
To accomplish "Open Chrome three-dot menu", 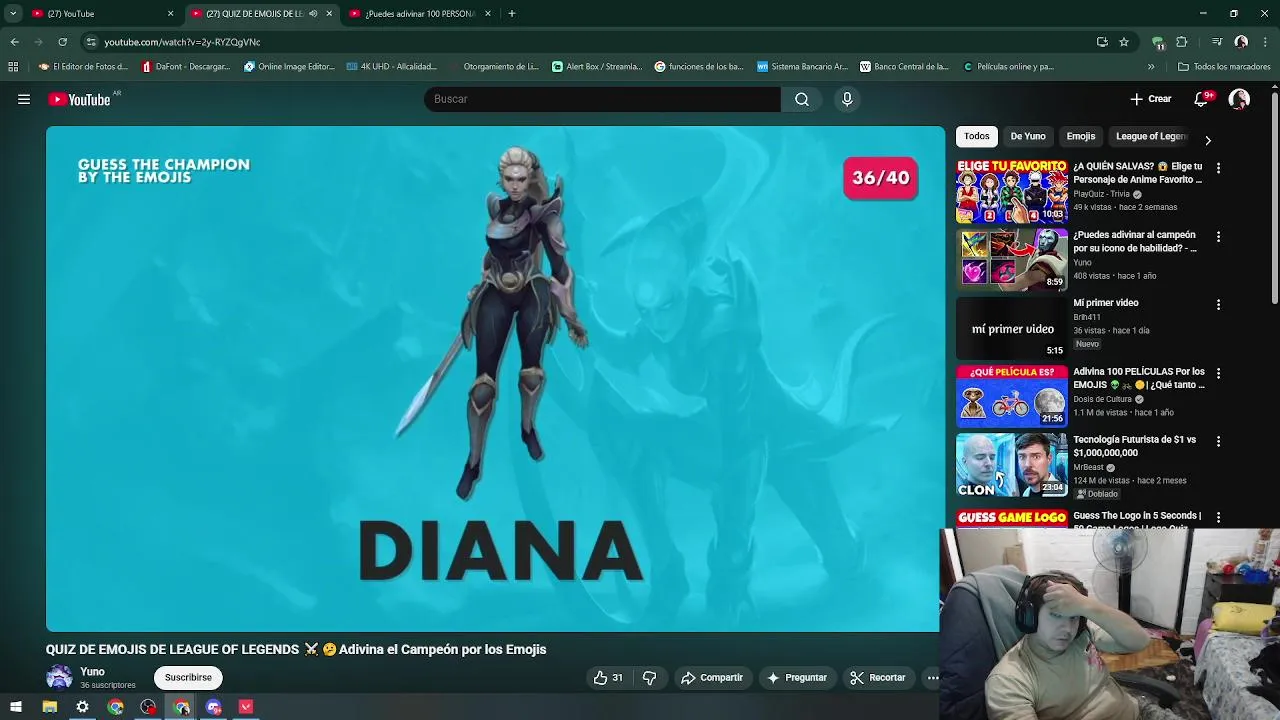I will coord(1265,42).
